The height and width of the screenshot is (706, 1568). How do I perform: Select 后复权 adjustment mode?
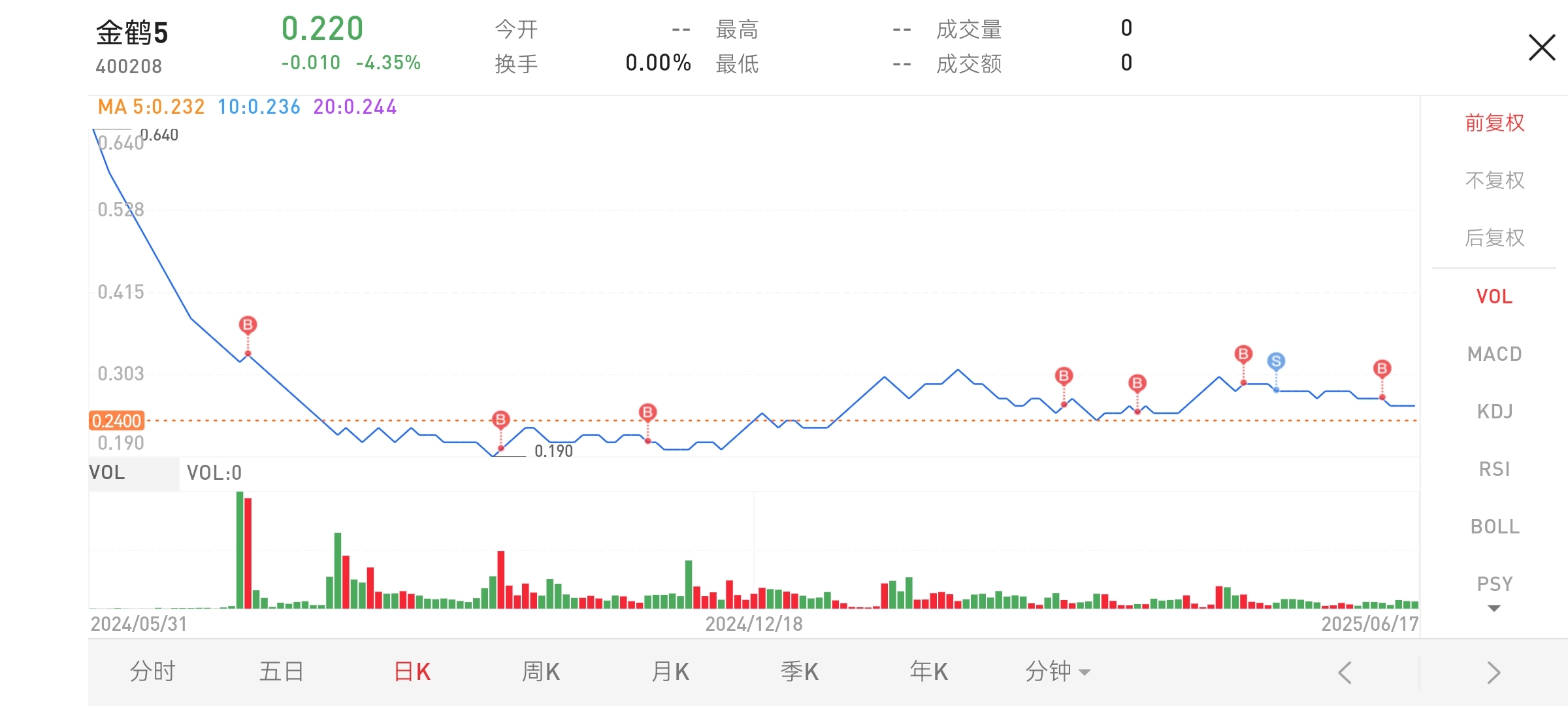click(x=1494, y=237)
